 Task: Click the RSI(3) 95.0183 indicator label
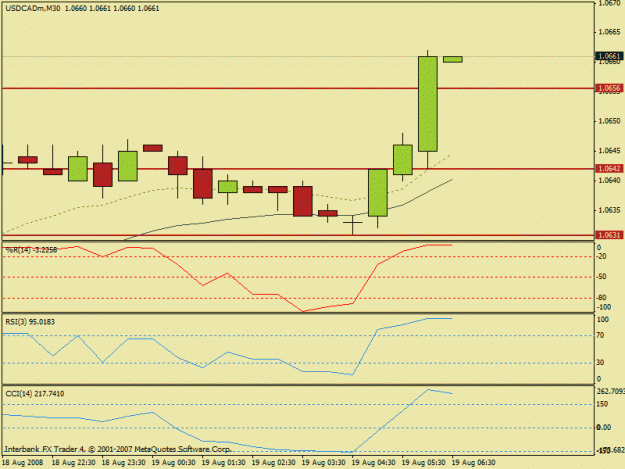[30, 322]
